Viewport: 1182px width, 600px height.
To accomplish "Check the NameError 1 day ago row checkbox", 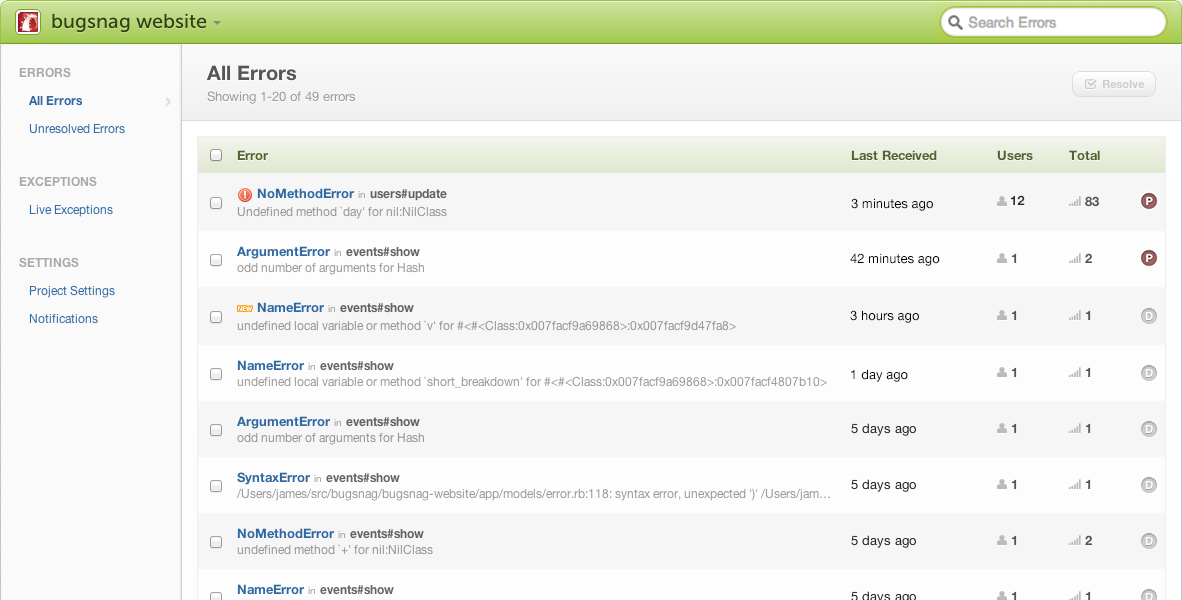I will (216, 374).
